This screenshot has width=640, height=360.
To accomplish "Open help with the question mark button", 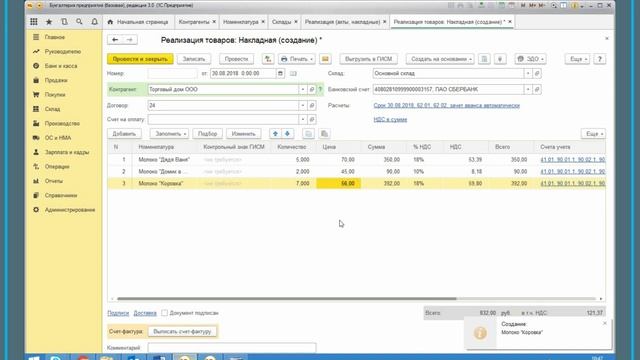I will click(x=600, y=59).
